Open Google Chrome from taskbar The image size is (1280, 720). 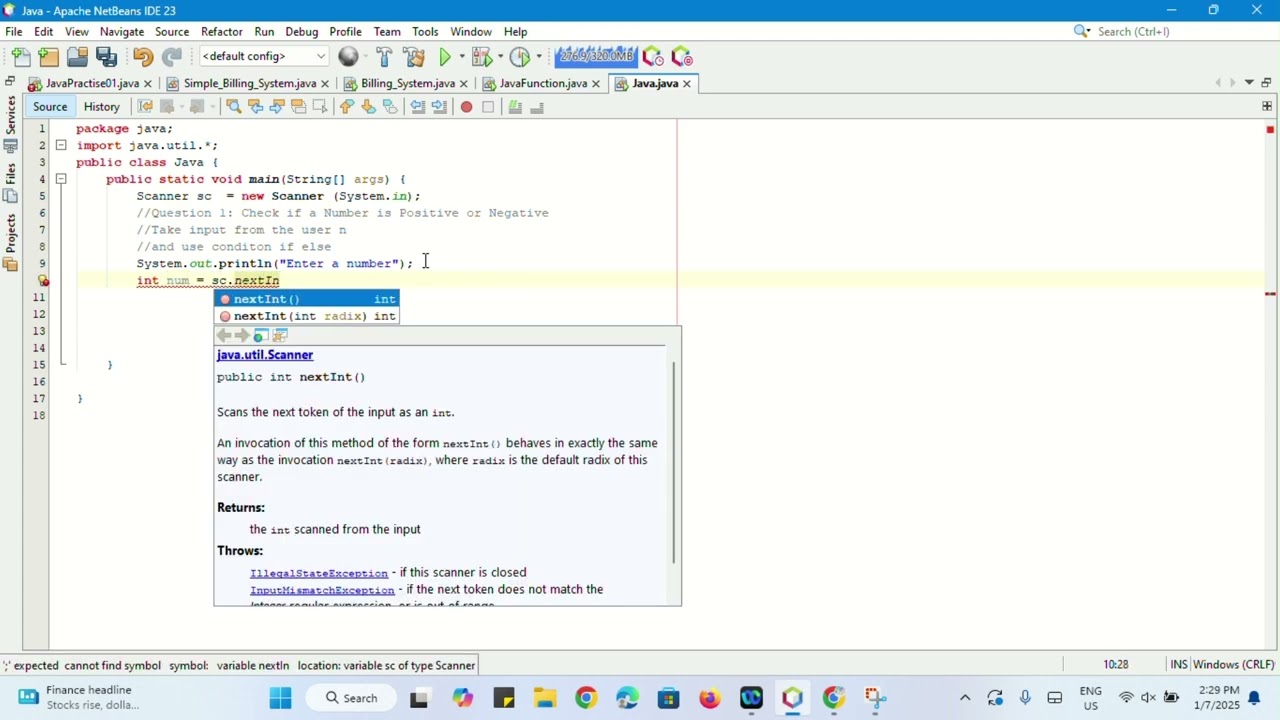(586, 698)
